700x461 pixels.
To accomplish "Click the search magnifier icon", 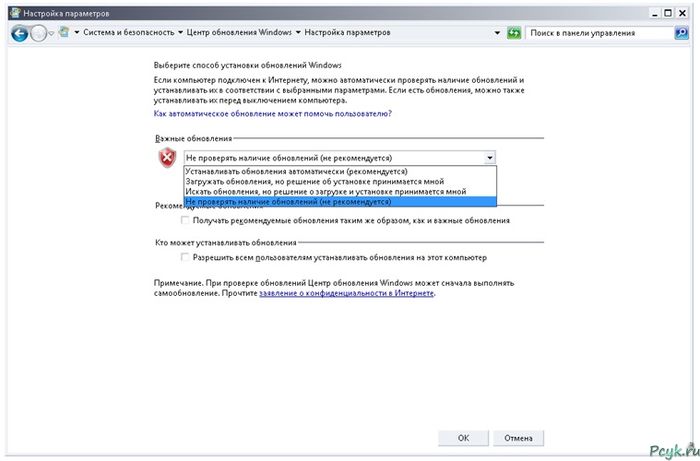I will (x=681, y=33).
